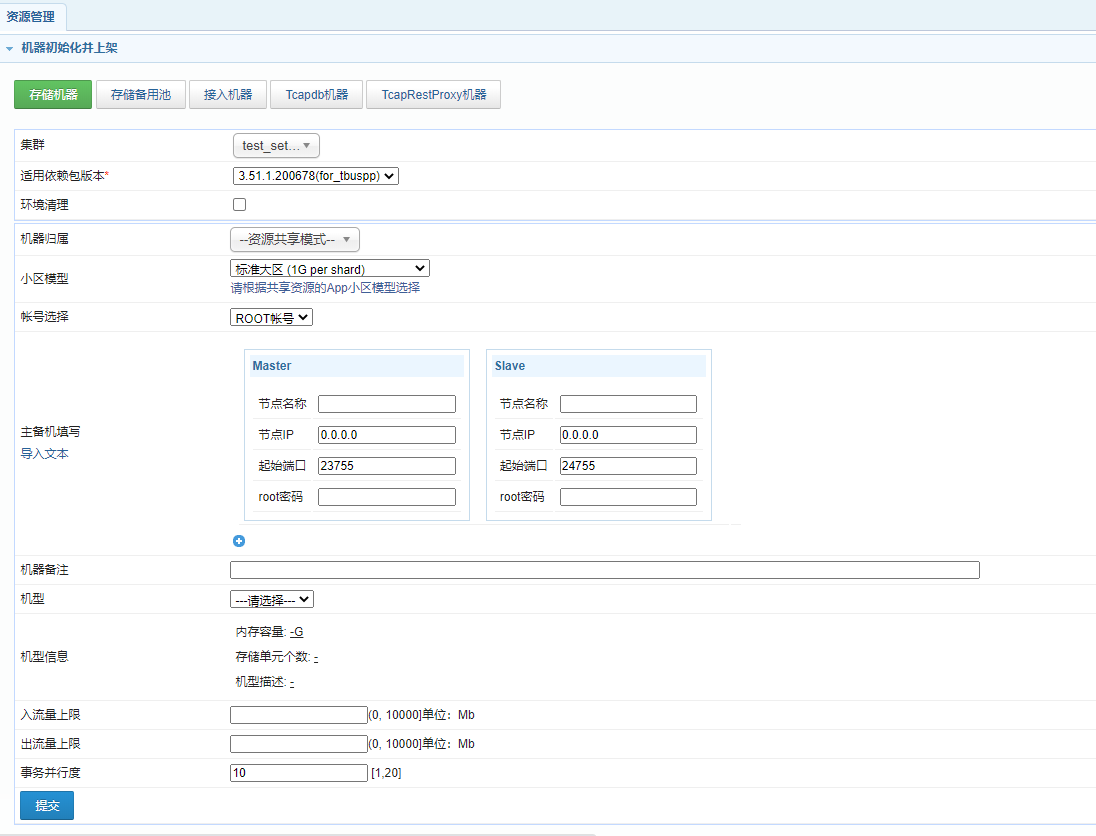Click the 事务并行度 field showing 10
1096x836 pixels.
point(298,772)
